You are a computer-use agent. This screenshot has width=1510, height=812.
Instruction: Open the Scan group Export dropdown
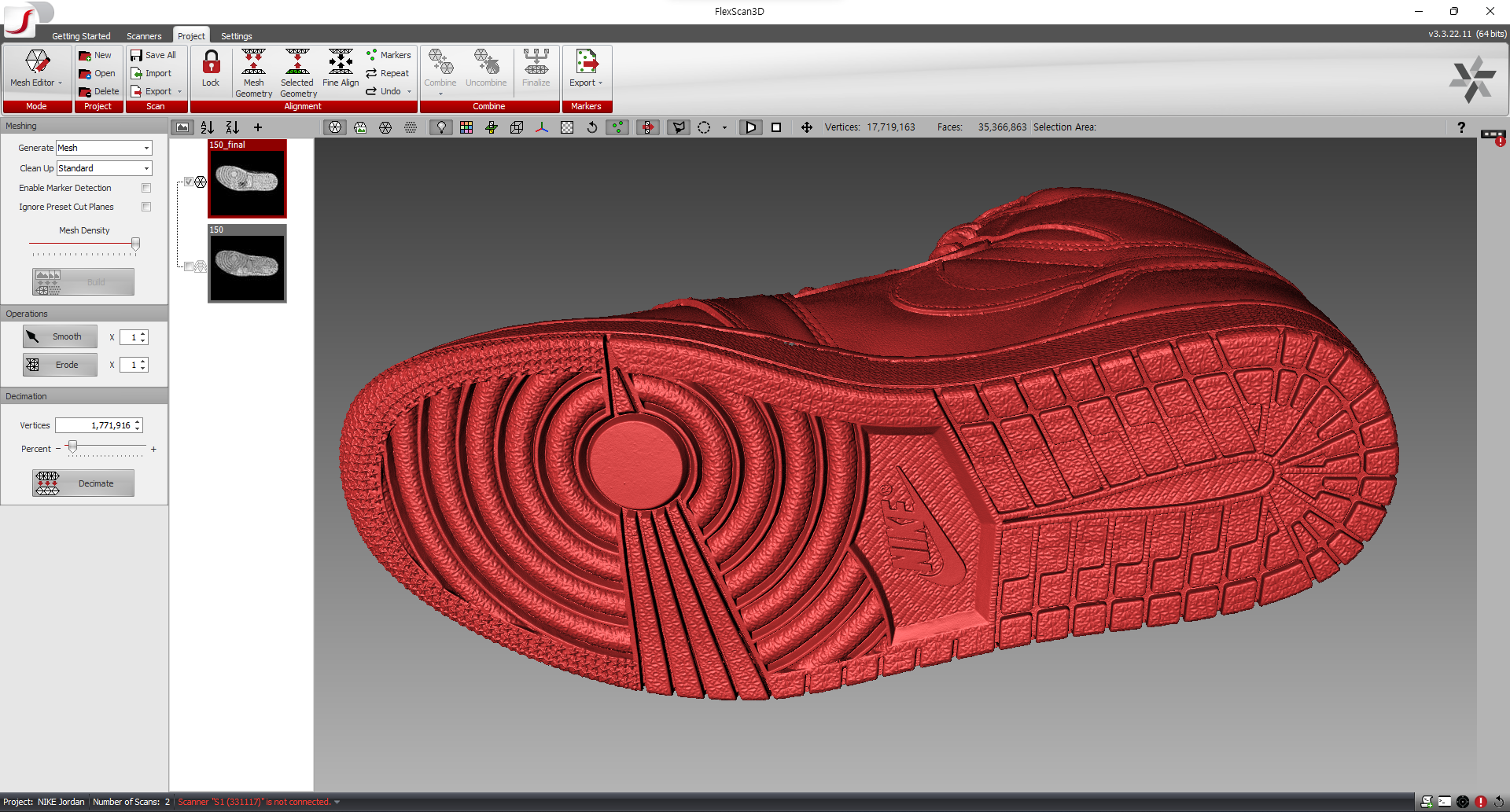(x=157, y=91)
